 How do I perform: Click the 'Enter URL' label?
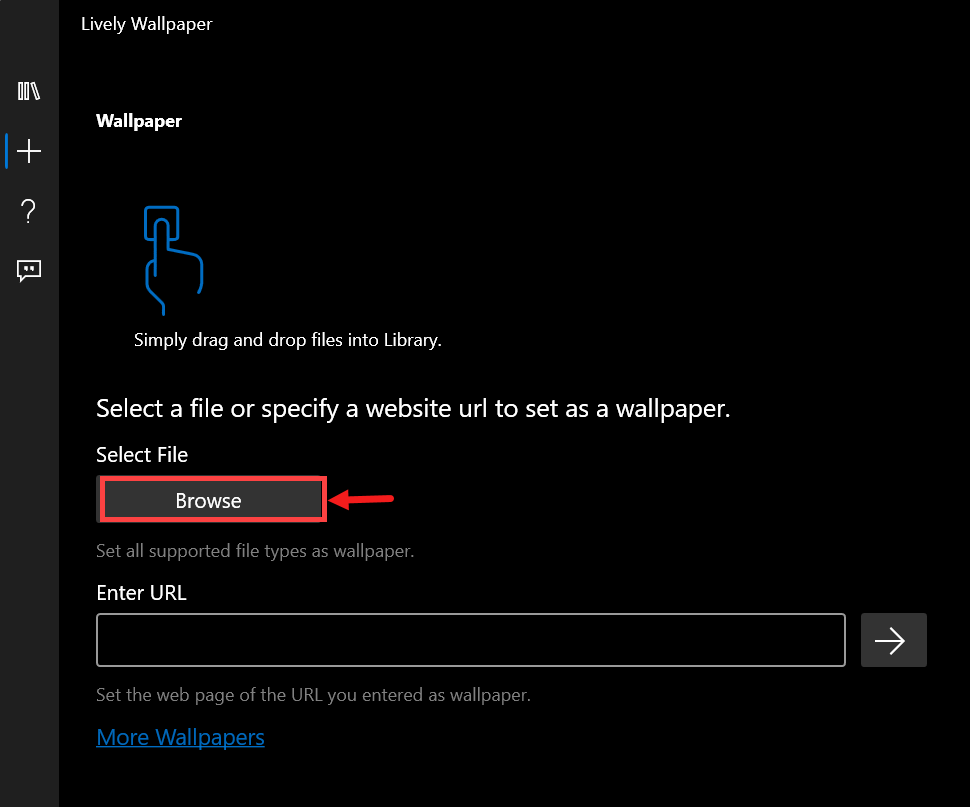pyautogui.click(x=141, y=593)
